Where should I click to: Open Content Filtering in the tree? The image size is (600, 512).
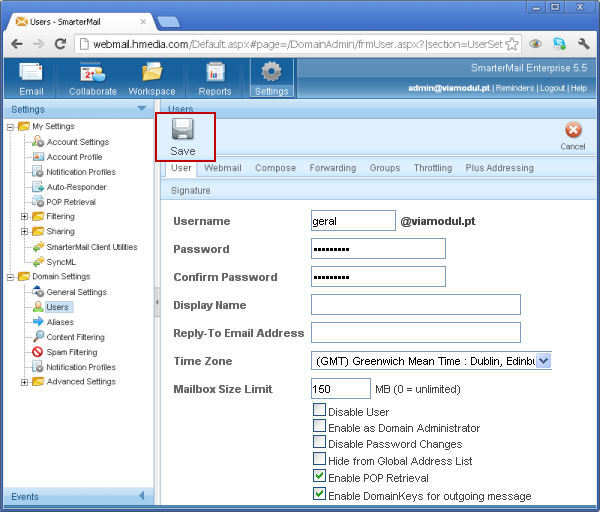click(x=75, y=337)
